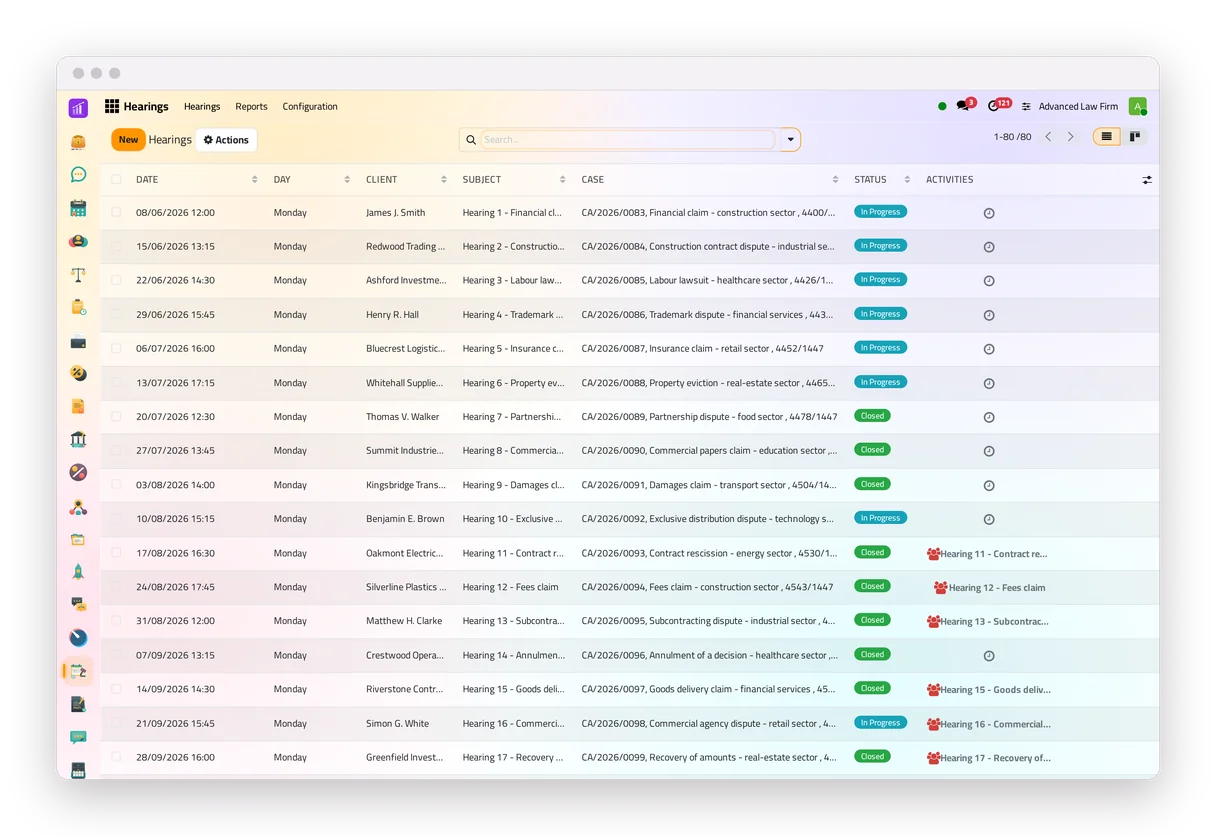Open the Hearings menu beside Reports
The height and width of the screenshot is (836, 1216).
click(202, 107)
